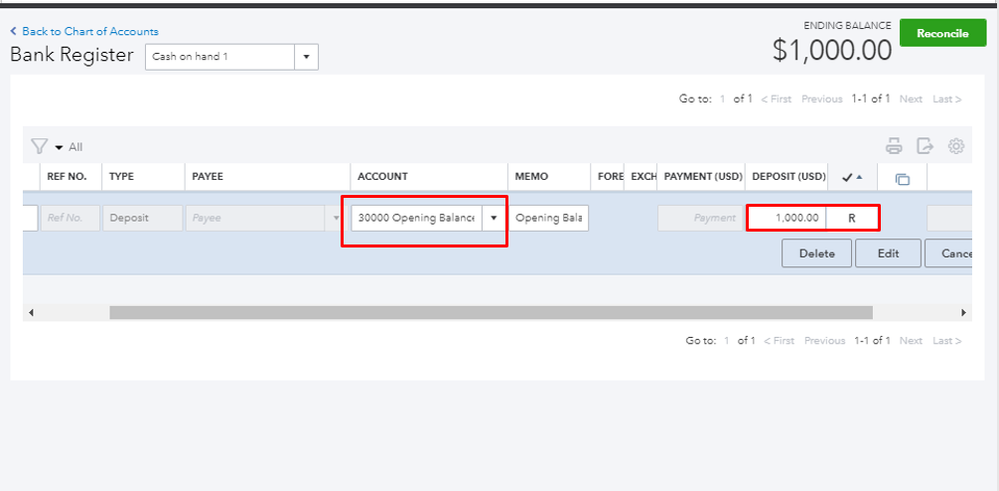
Task: Click the attachments column icon
Action: (x=902, y=180)
